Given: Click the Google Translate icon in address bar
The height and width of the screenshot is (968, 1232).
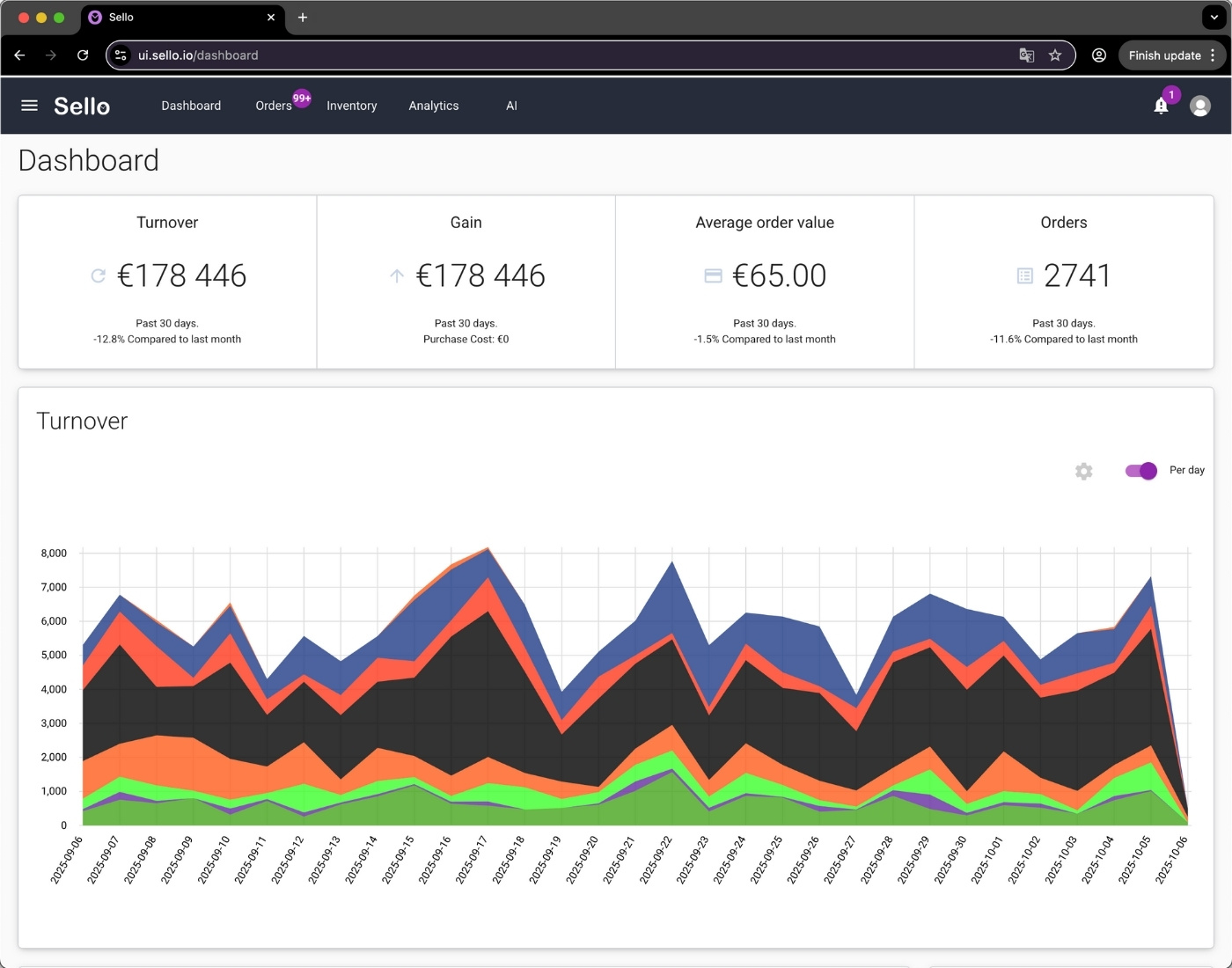Looking at the screenshot, I should 1026,55.
